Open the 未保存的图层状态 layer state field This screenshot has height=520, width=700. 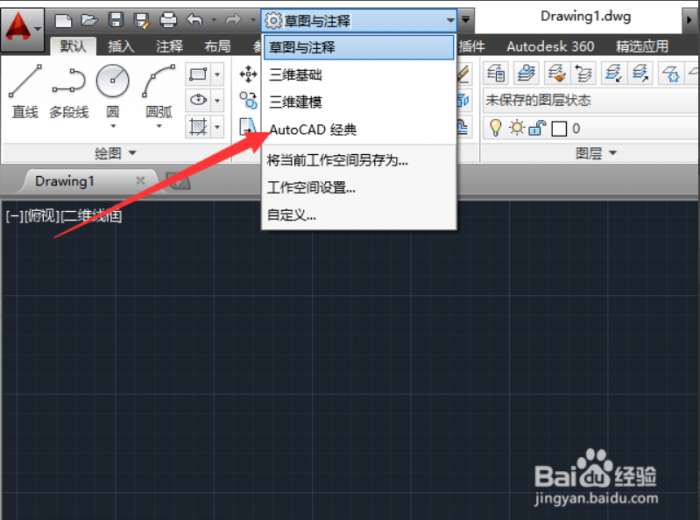click(x=590, y=100)
